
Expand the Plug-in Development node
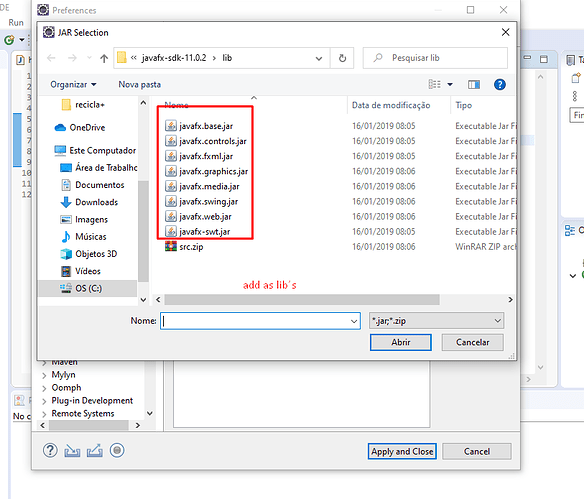44,401
